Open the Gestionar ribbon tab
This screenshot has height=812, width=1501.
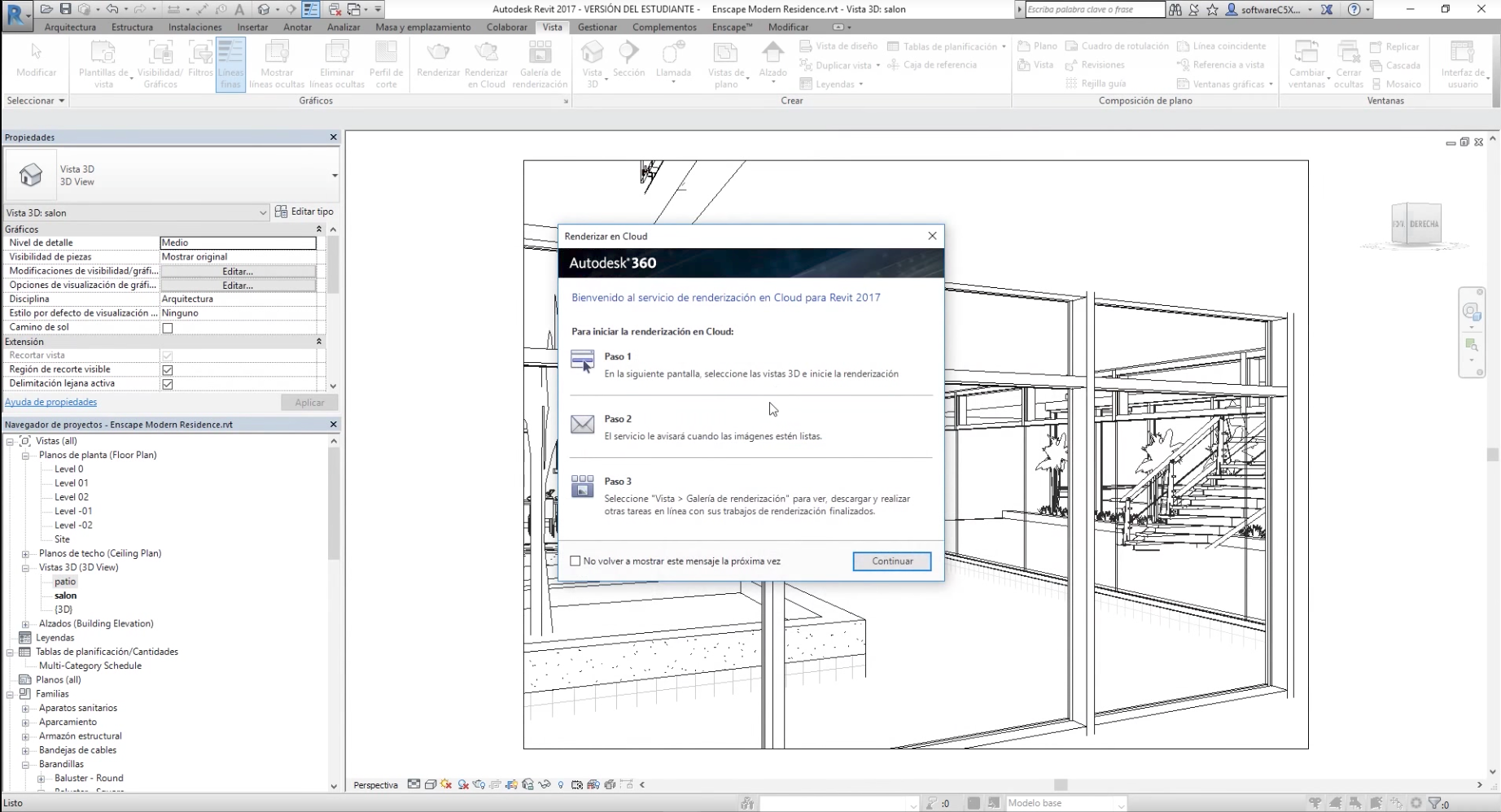click(x=597, y=27)
